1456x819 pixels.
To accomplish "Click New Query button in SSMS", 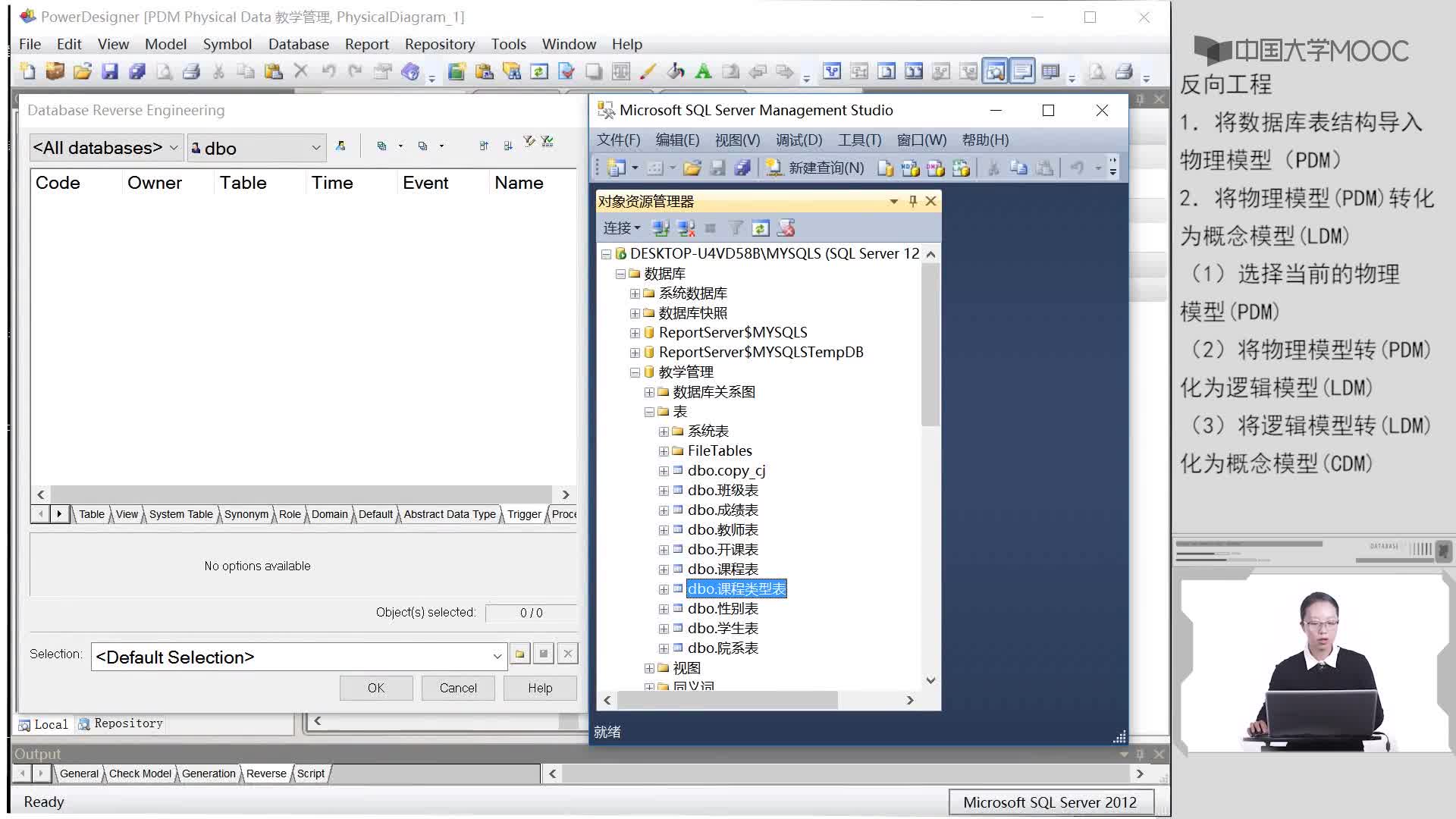I will [x=815, y=168].
